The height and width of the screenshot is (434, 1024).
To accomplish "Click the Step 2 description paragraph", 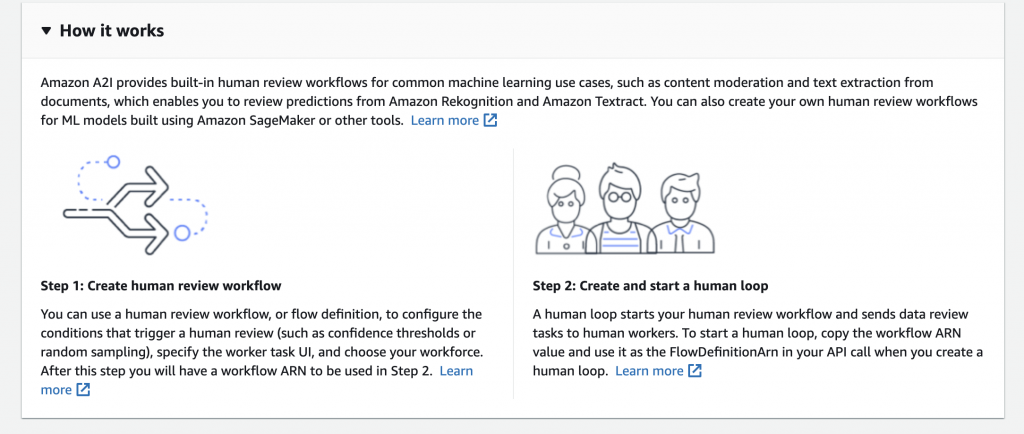I will [757, 333].
